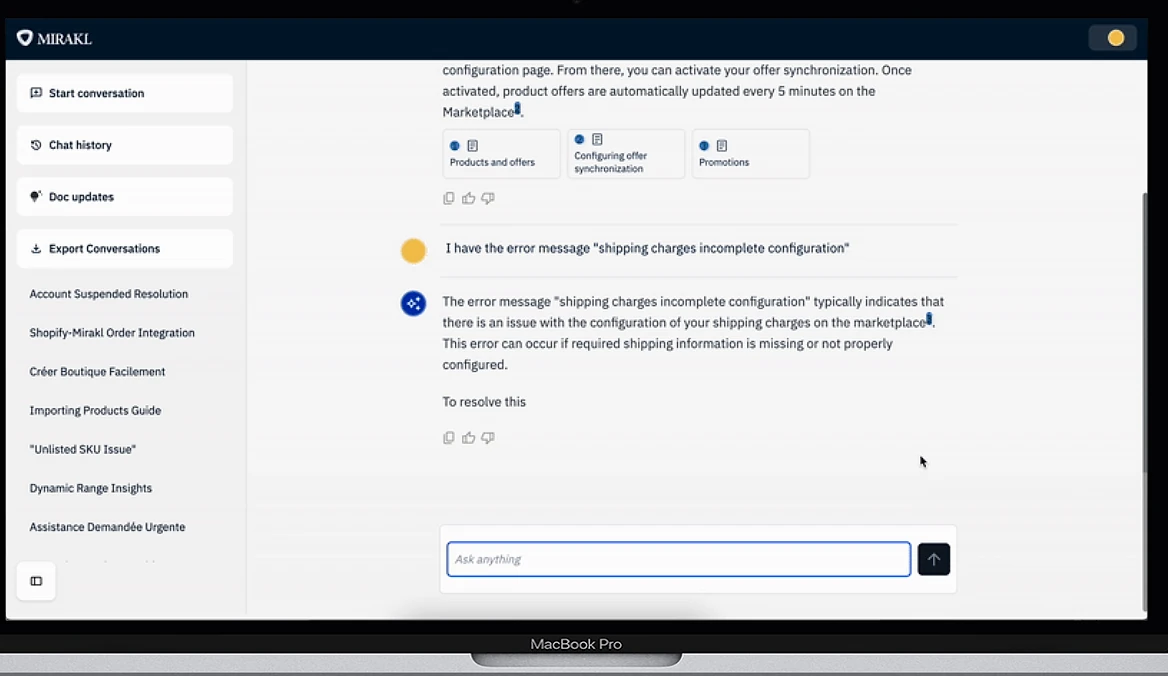Dislike the shipping charges answer
This screenshot has height=676, width=1168.
coord(488,438)
